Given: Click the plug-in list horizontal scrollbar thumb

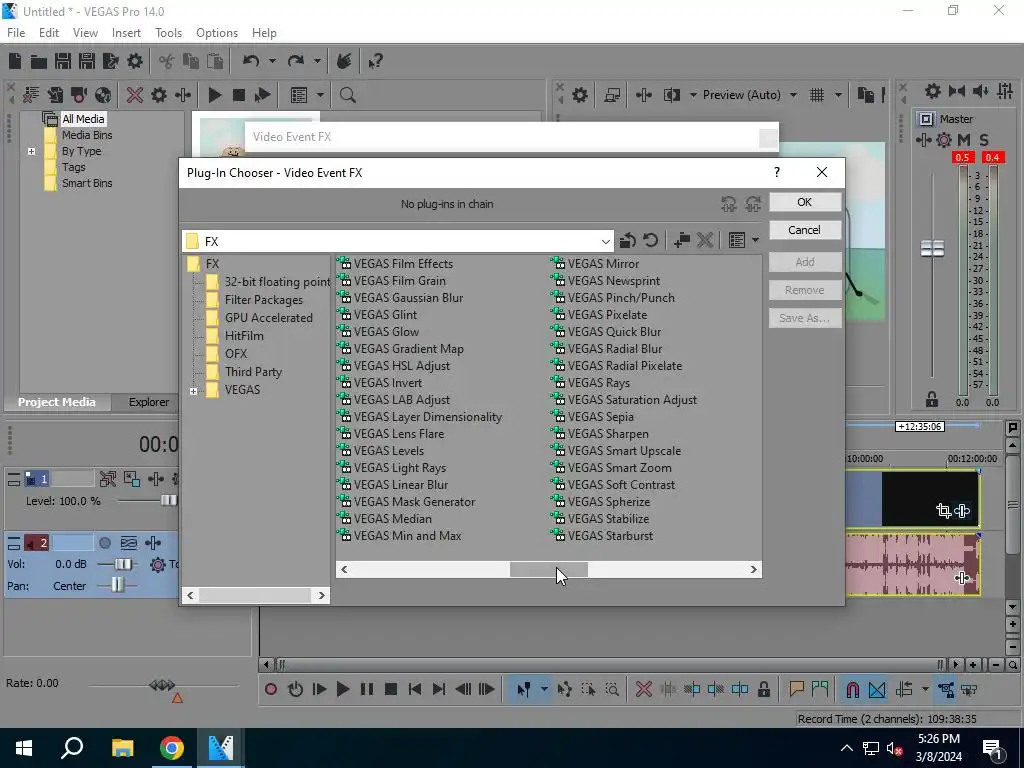Looking at the screenshot, I should [549, 569].
